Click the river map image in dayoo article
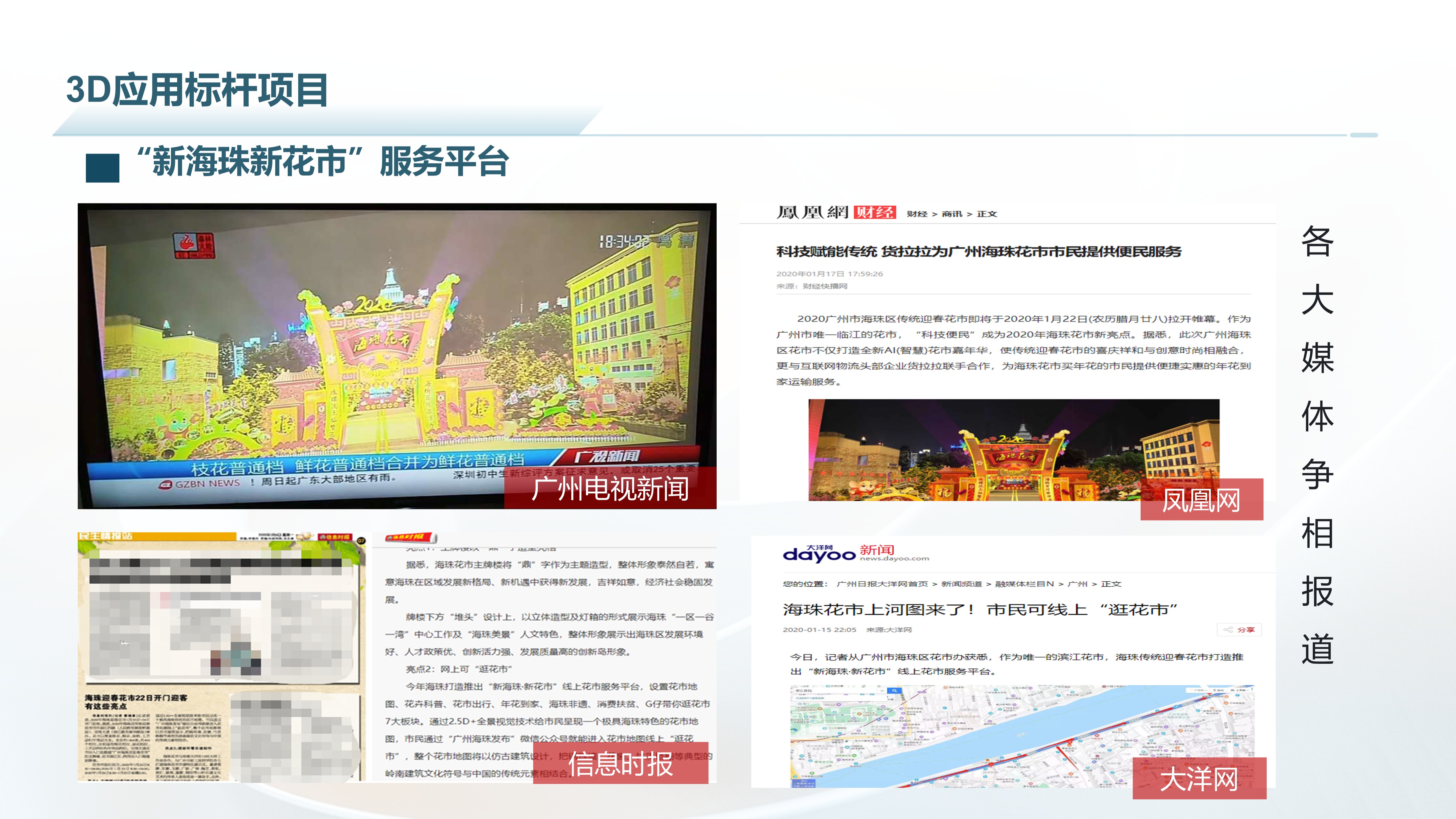 point(1022,736)
